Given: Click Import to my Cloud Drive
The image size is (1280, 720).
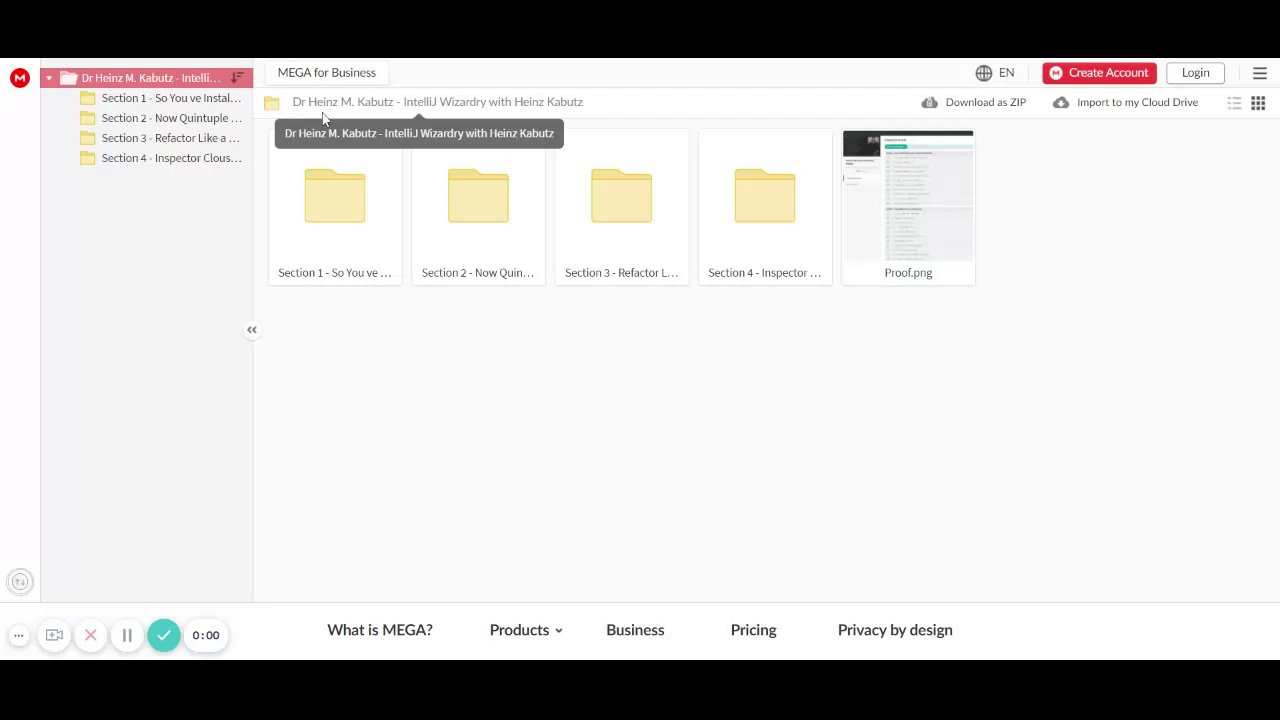Looking at the screenshot, I should [1126, 102].
